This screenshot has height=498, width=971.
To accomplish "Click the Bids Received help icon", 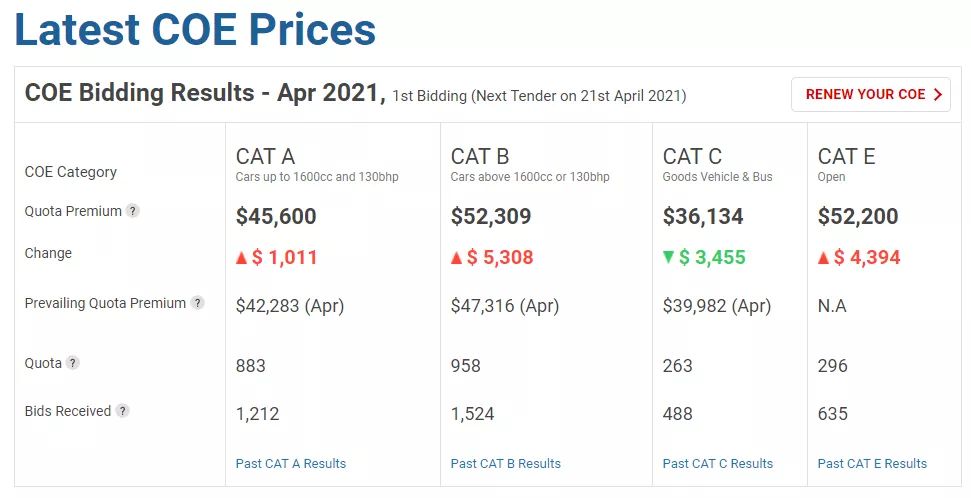I will coord(122,411).
